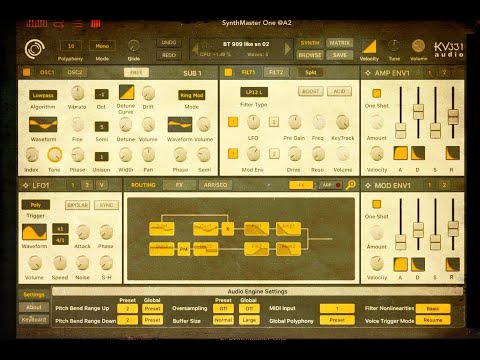This screenshot has height=360, width=480.
Task: Click the filter Reso knob
Action: (318, 154)
